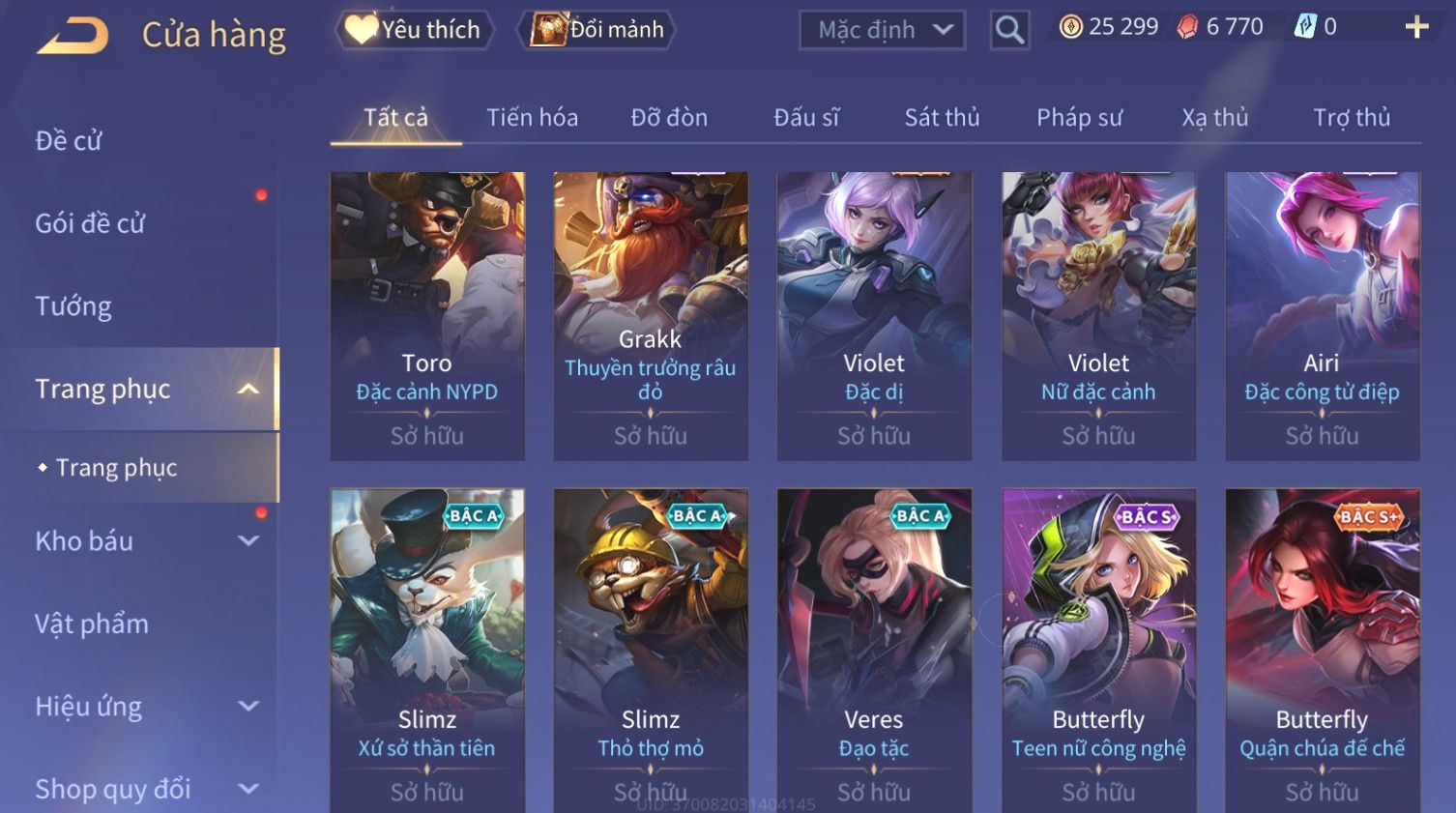Open the Mặc định sort dropdown

[882, 30]
